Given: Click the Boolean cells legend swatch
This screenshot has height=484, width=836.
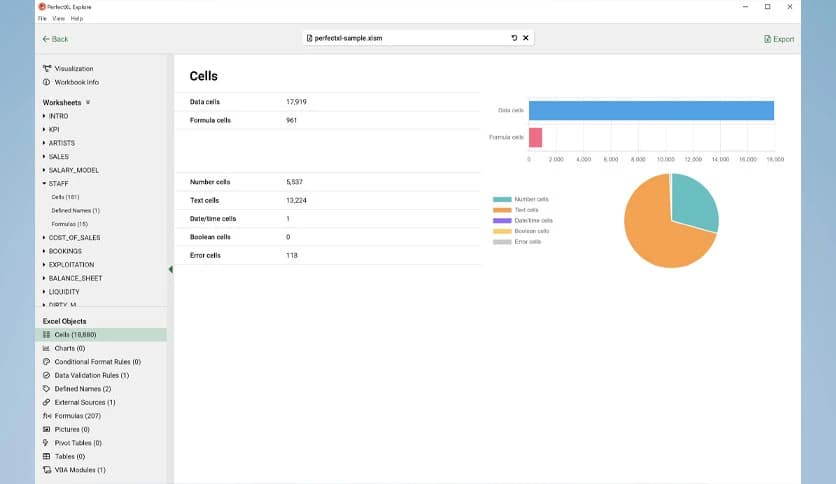Looking at the screenshot, I should (x=502, y=231).
